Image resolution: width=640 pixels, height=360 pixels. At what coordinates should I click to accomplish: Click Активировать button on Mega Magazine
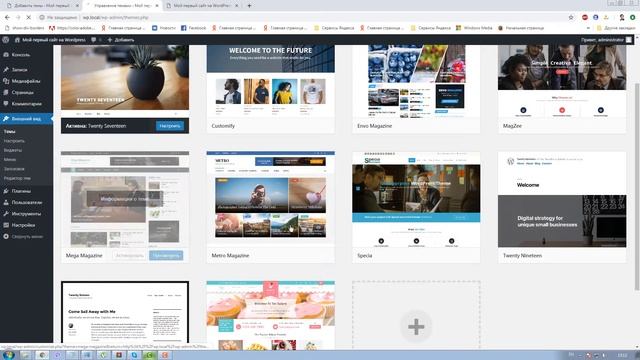pyautogui.click(x=129, y=256)
